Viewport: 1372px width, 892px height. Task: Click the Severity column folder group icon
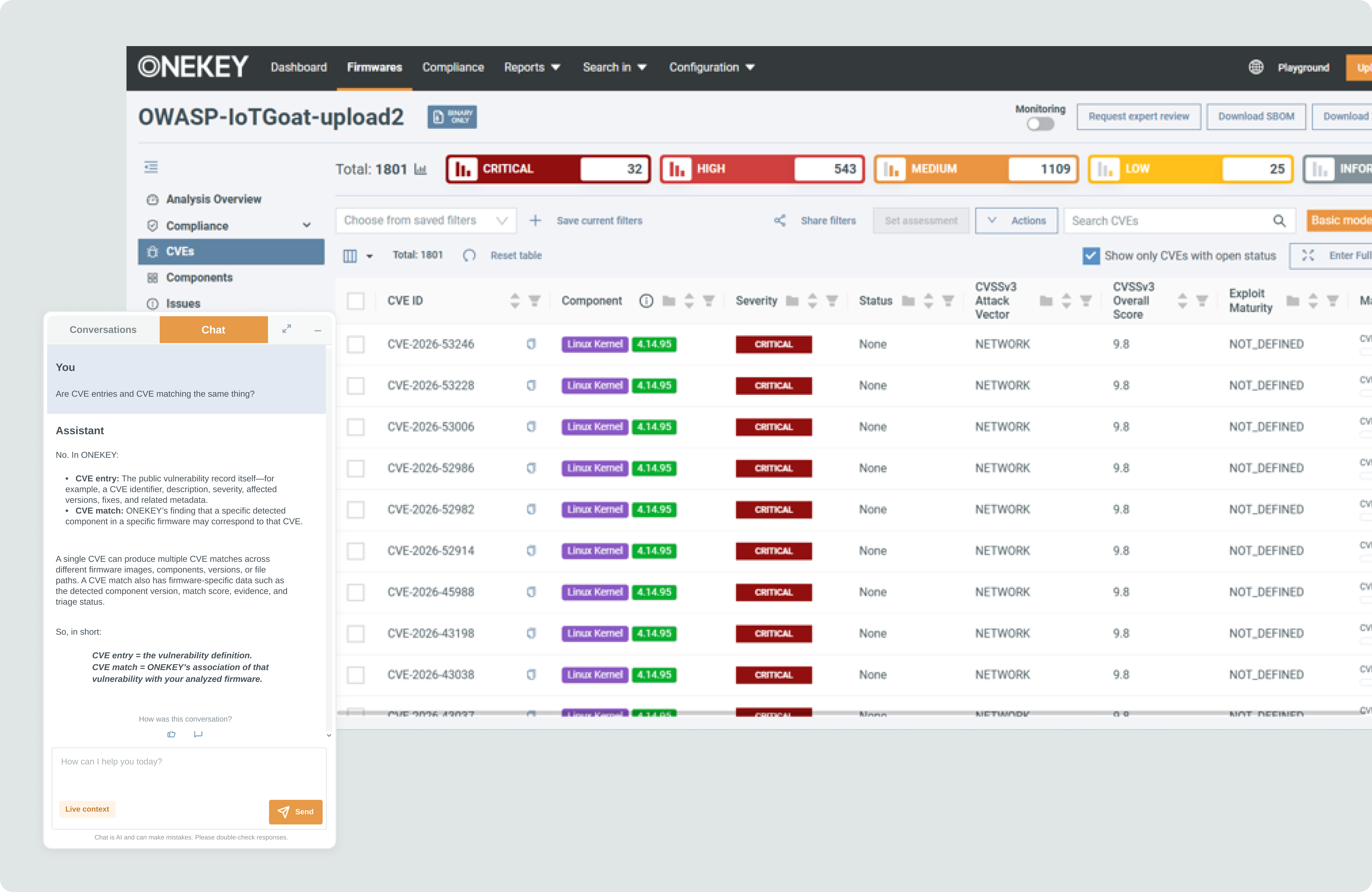(x=793, y=301)
